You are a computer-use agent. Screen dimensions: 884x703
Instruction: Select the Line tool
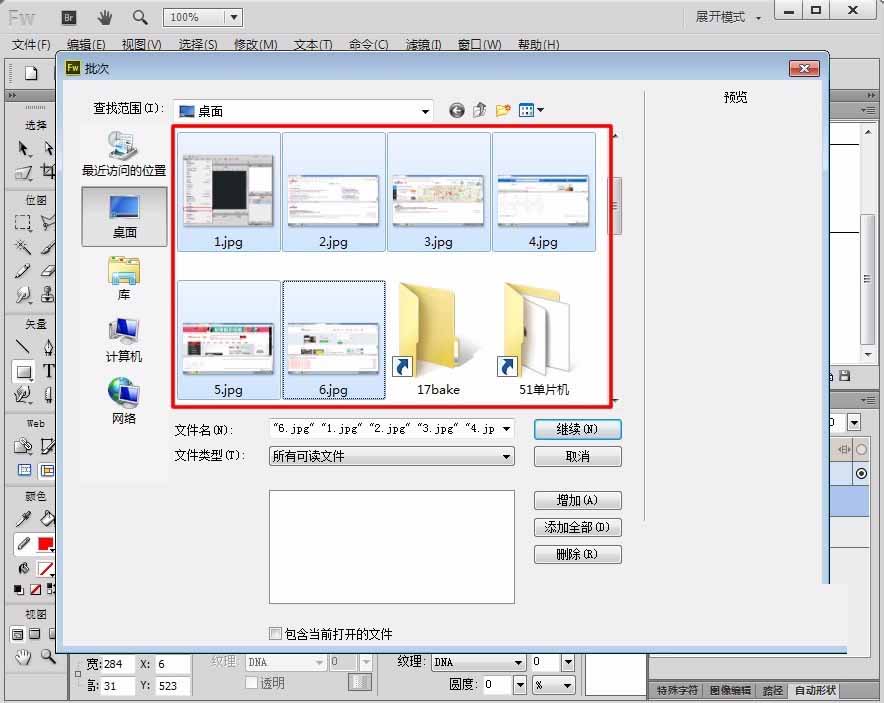click(22, 345)
